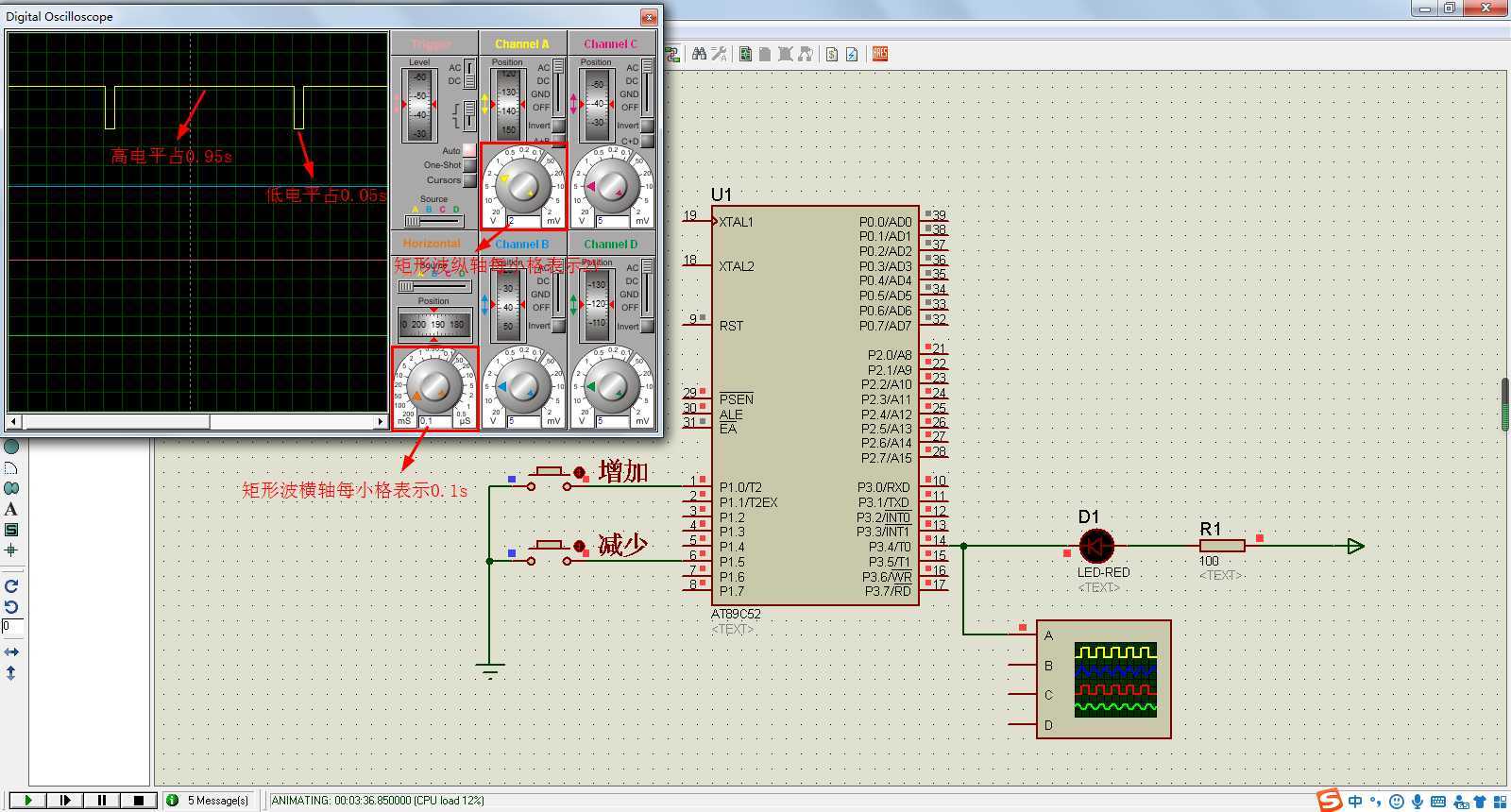Image resolution: width=1511 pixels, height=812 pixels.
Task: Flip the selection vertically (Y-mirror)
Action: click(x=11, y=673)
